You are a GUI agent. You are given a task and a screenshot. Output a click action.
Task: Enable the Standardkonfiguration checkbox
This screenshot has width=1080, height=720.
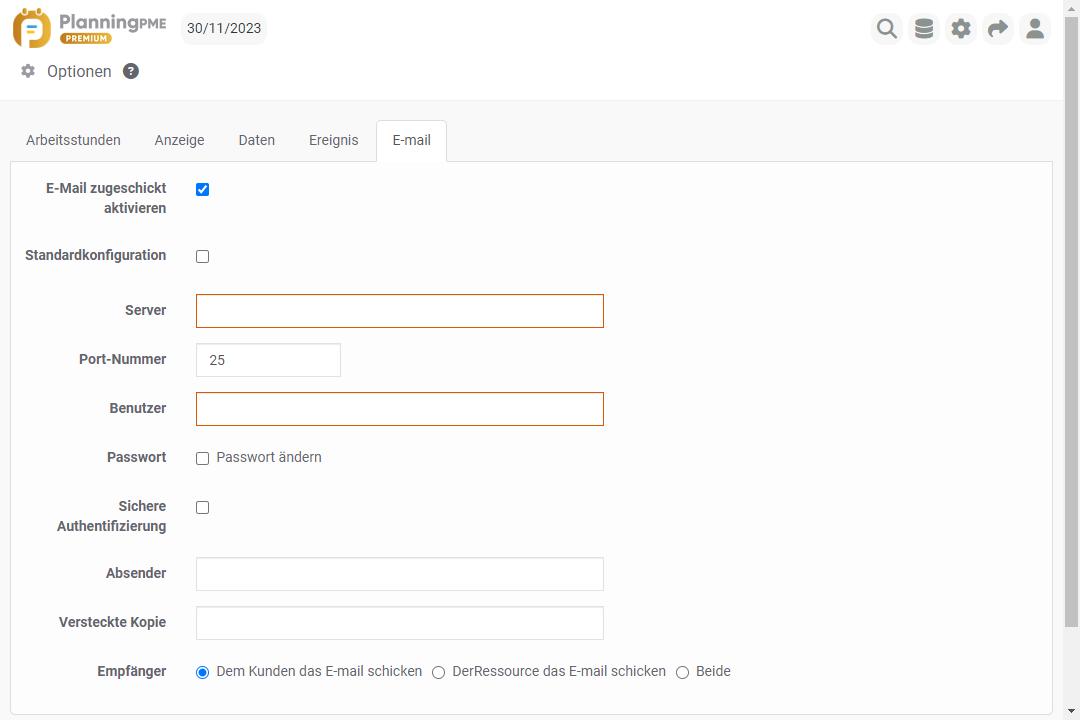point(203,256)
